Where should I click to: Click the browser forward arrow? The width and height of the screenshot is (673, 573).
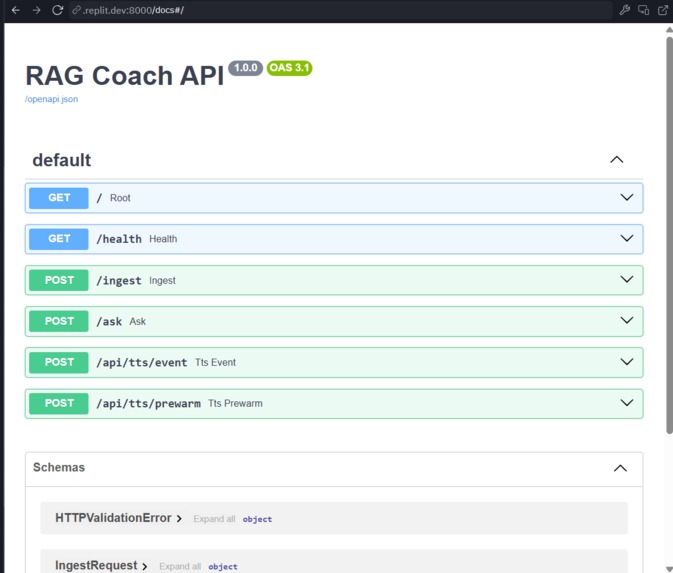point(36,10)
